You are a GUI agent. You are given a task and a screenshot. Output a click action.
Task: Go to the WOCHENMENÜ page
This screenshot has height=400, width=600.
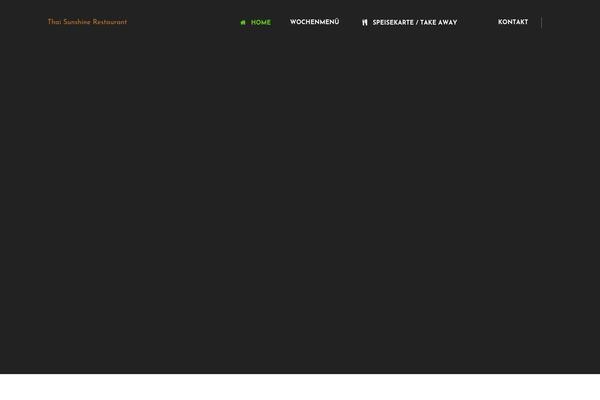click(315, 22)
